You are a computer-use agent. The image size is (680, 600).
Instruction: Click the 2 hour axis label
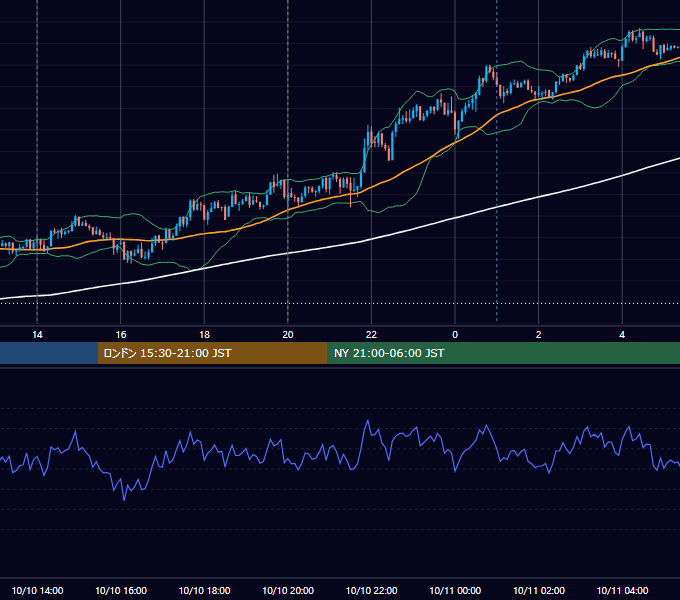coord(539,335)
